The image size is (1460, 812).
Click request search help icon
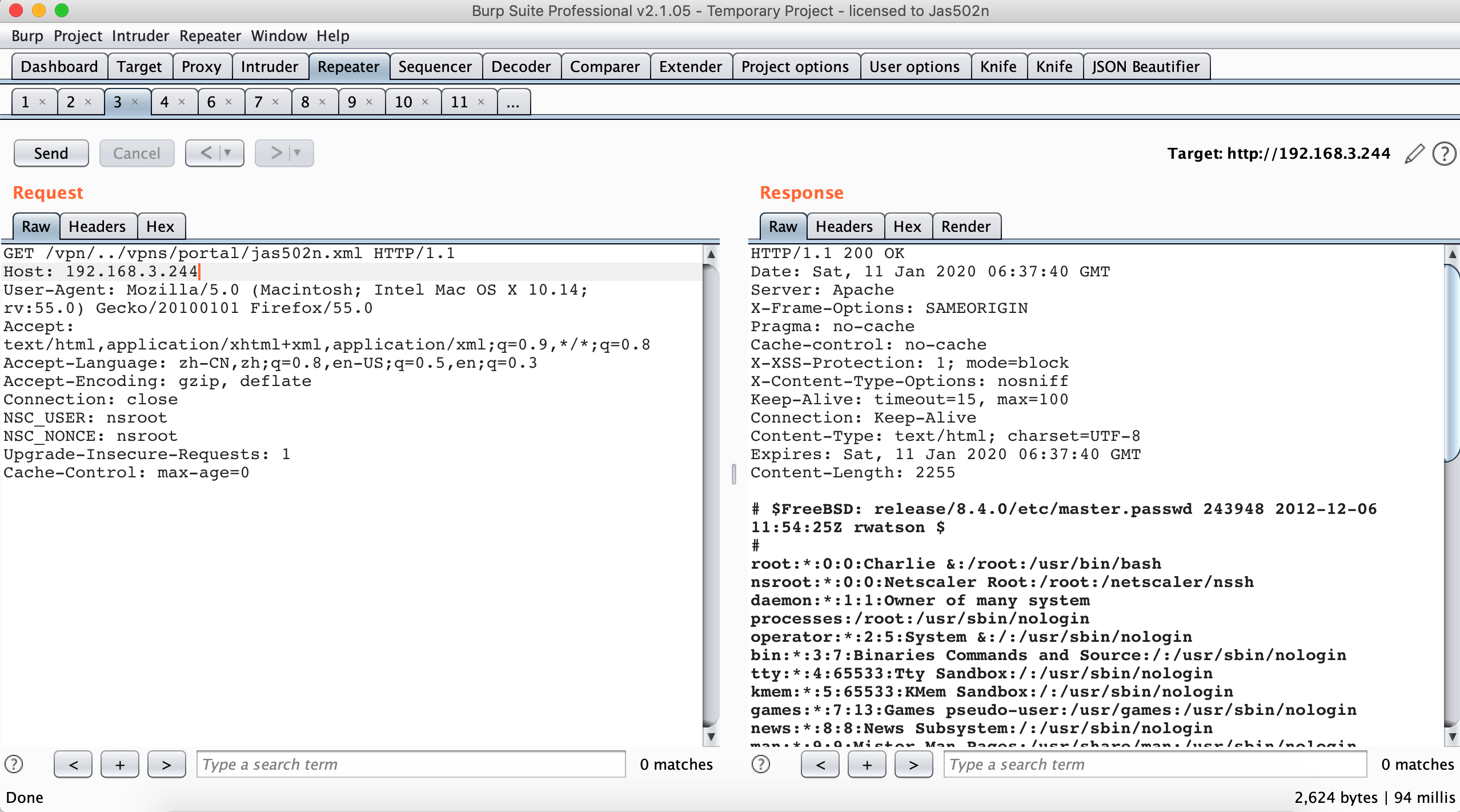tap(14, 764)
